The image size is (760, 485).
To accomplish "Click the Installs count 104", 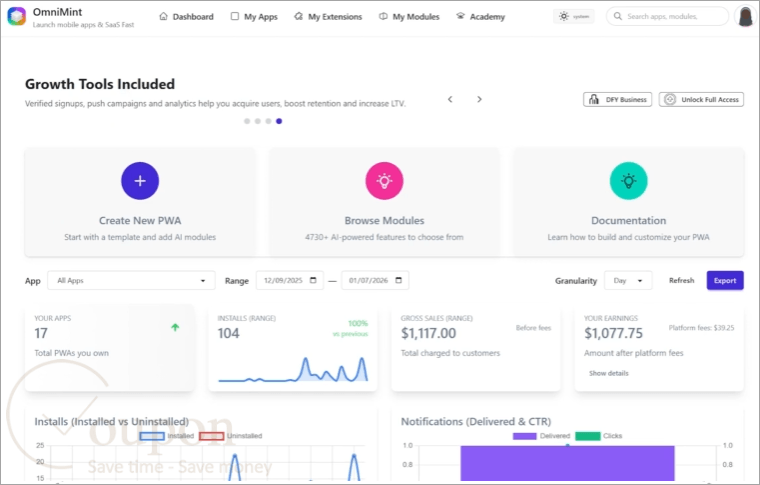I will click(228, 333).
